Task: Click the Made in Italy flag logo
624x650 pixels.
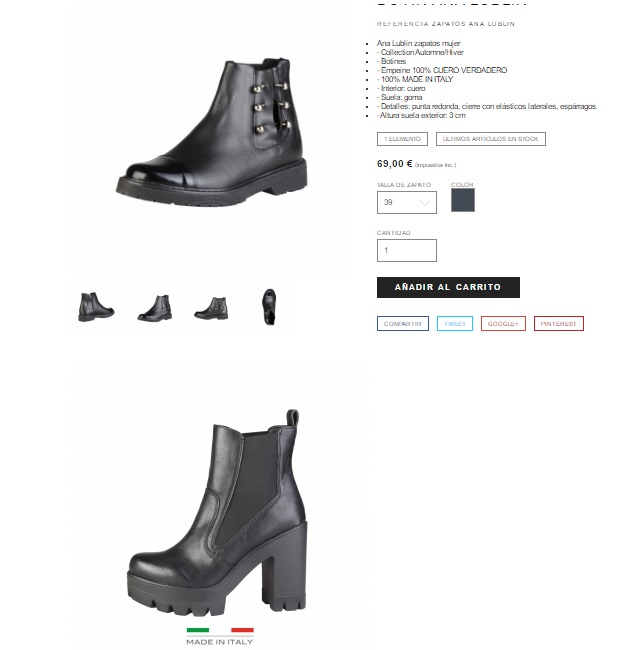Action: pyautogui.click(x=220, y=637)
